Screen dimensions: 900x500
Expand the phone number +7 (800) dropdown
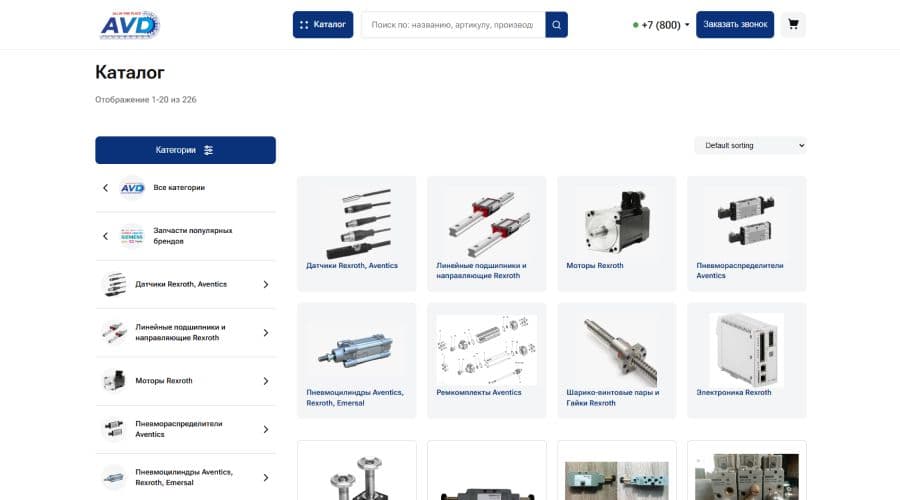662,25
